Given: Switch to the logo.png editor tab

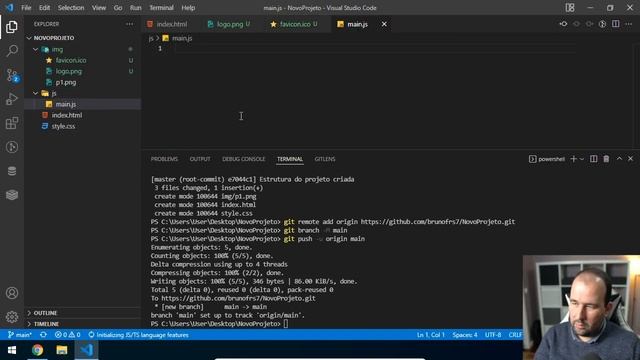Looking at the screenshot, I should pyautogui.click(x=230, y=24).
